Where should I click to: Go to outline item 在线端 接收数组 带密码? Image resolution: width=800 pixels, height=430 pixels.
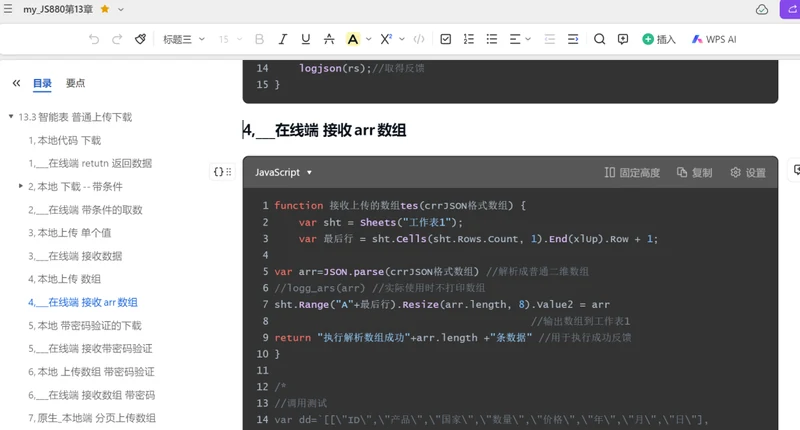point(91,395)
